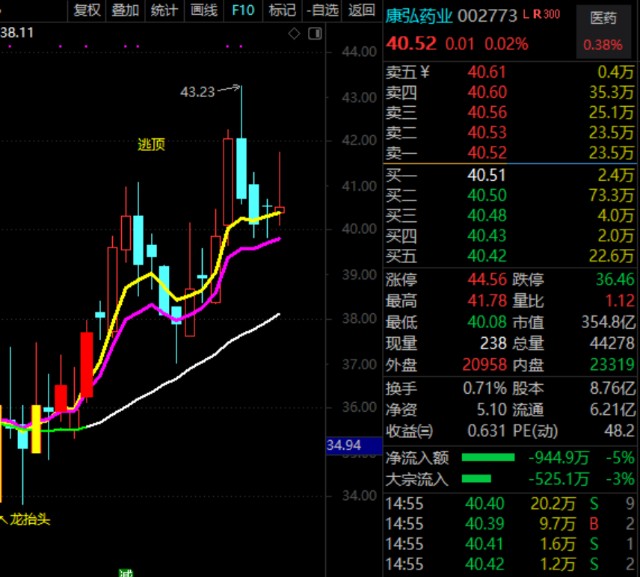This screenshot has width=640, height=577.
Task: Toggle 复权 price adjustment
Action: (87, 11)
